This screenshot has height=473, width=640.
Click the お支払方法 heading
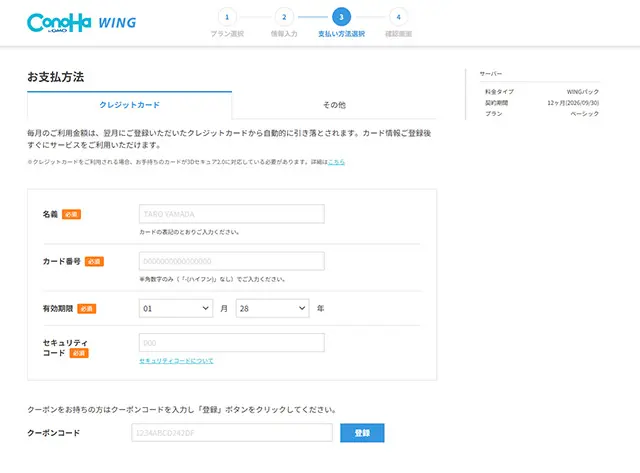tap(56, 76)
